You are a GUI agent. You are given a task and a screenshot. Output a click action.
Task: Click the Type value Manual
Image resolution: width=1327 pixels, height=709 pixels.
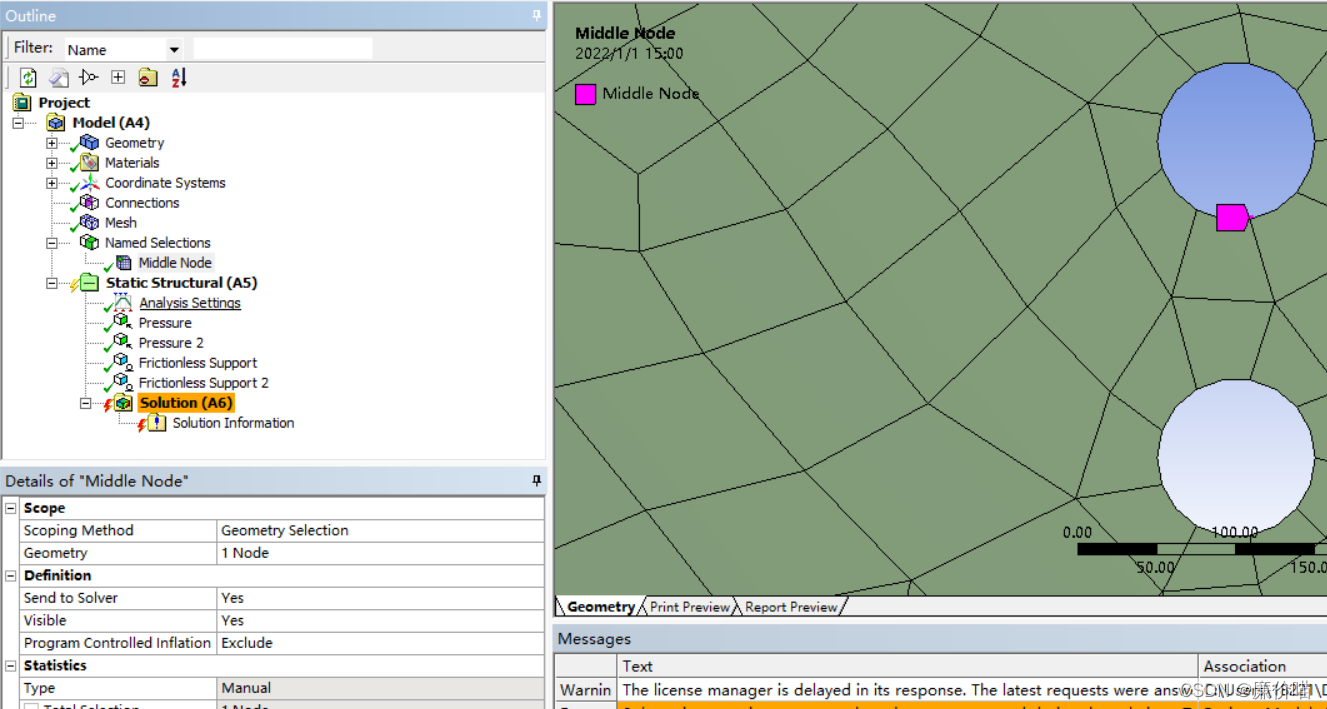point(381,688)
